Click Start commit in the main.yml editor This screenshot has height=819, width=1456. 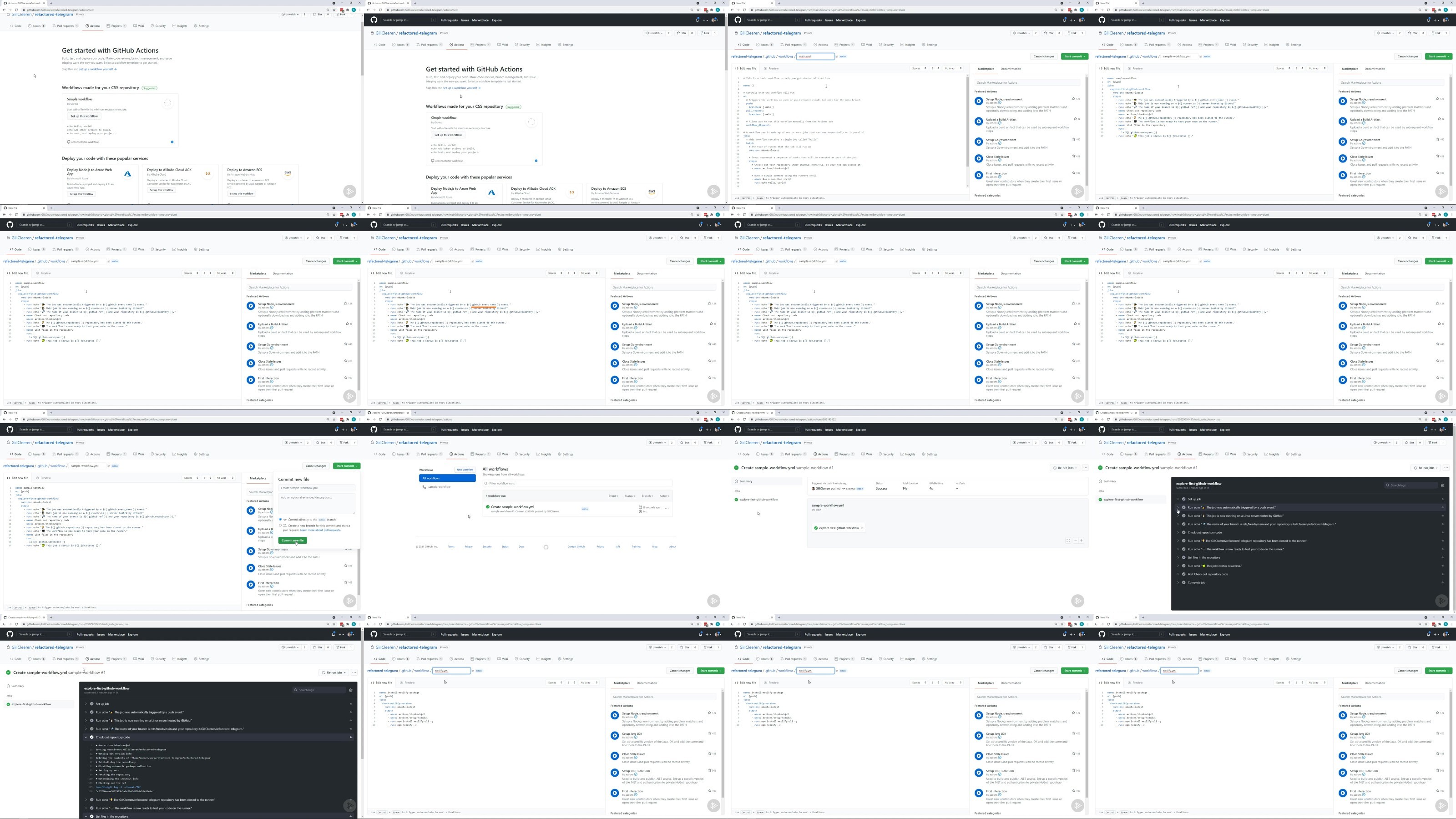pos(1074,56)
